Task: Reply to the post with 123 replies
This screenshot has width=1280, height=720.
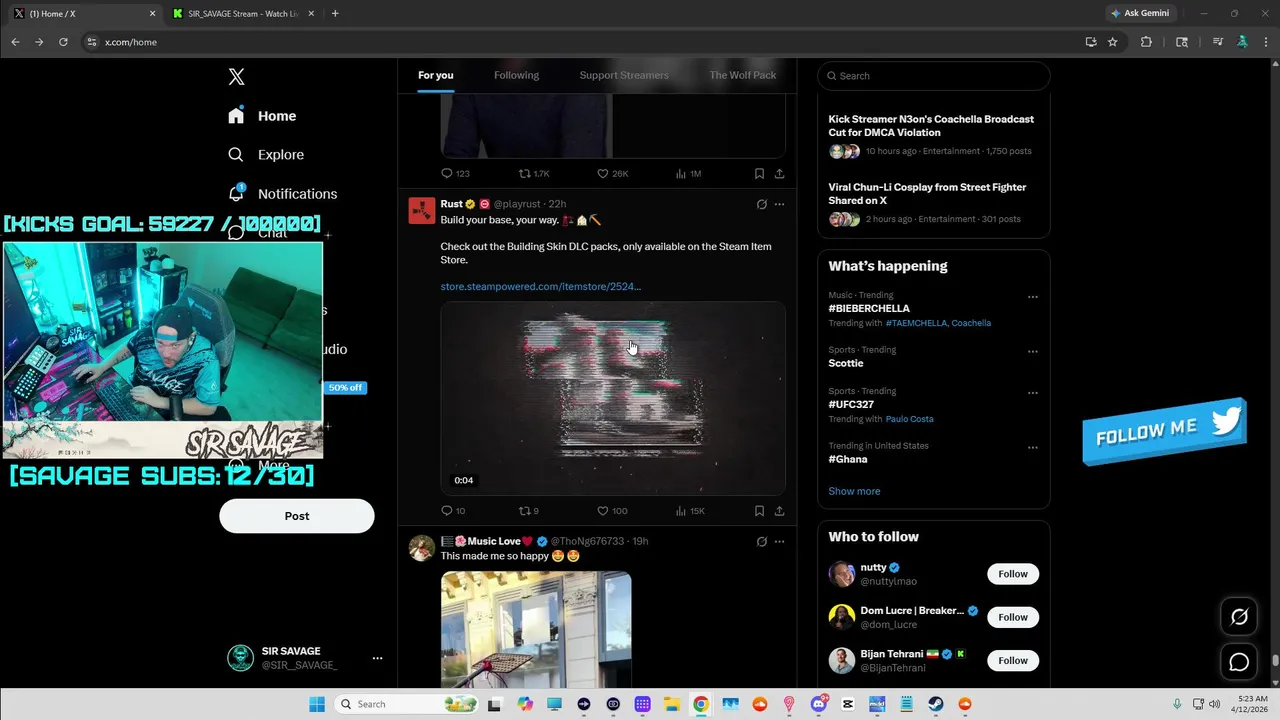Action: 455,174
